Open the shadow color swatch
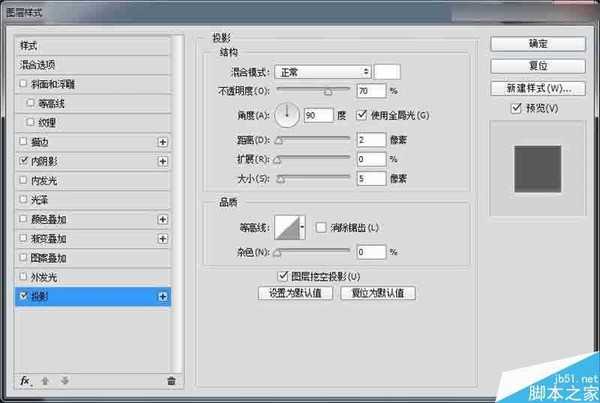Image resolution: width=600 pixels, height=403 pixels. (387, 72)
